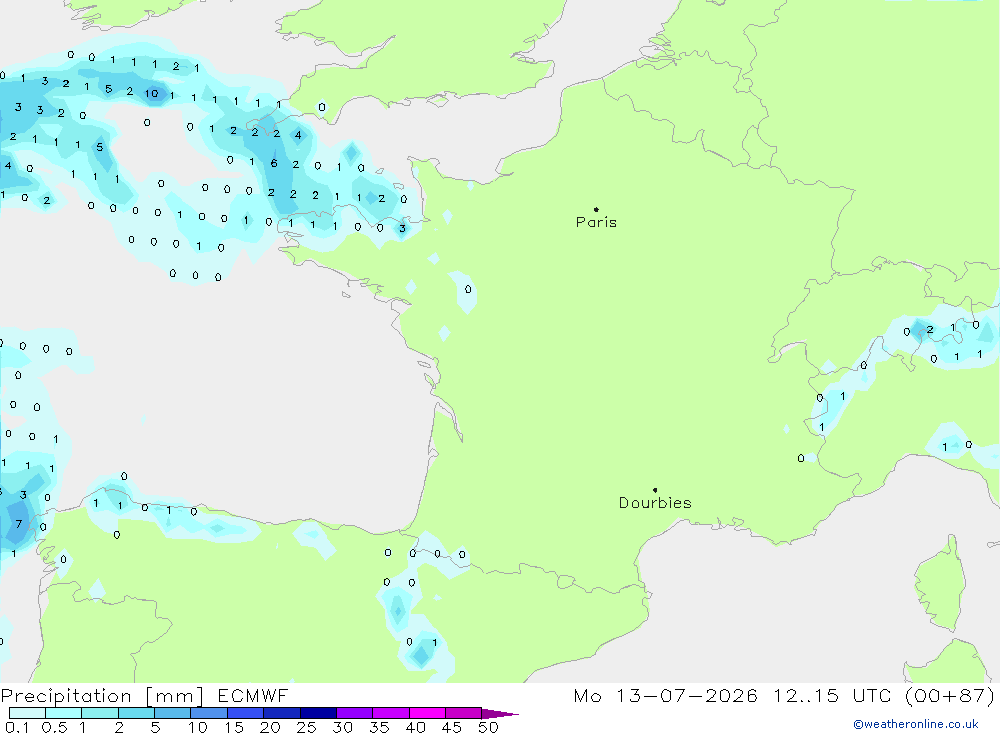1000x733 pixels.
Task: Click the precipitation value 6 over the Channel
Action: [x=274, y=163]
